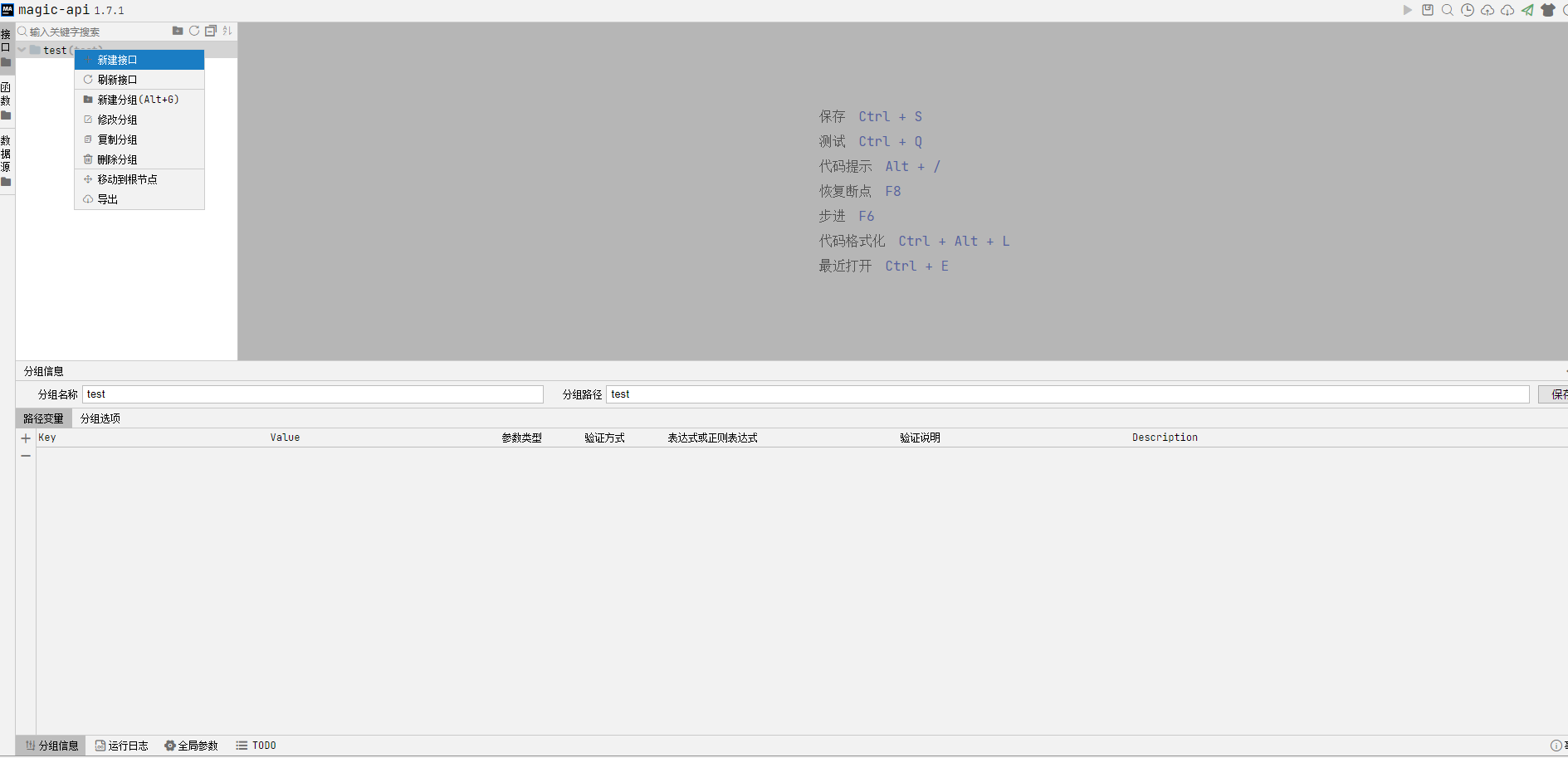Viewport: 1568px width, 758px height.
Task: Click the shirt skin-theme icon
Action: point(1548,10)
